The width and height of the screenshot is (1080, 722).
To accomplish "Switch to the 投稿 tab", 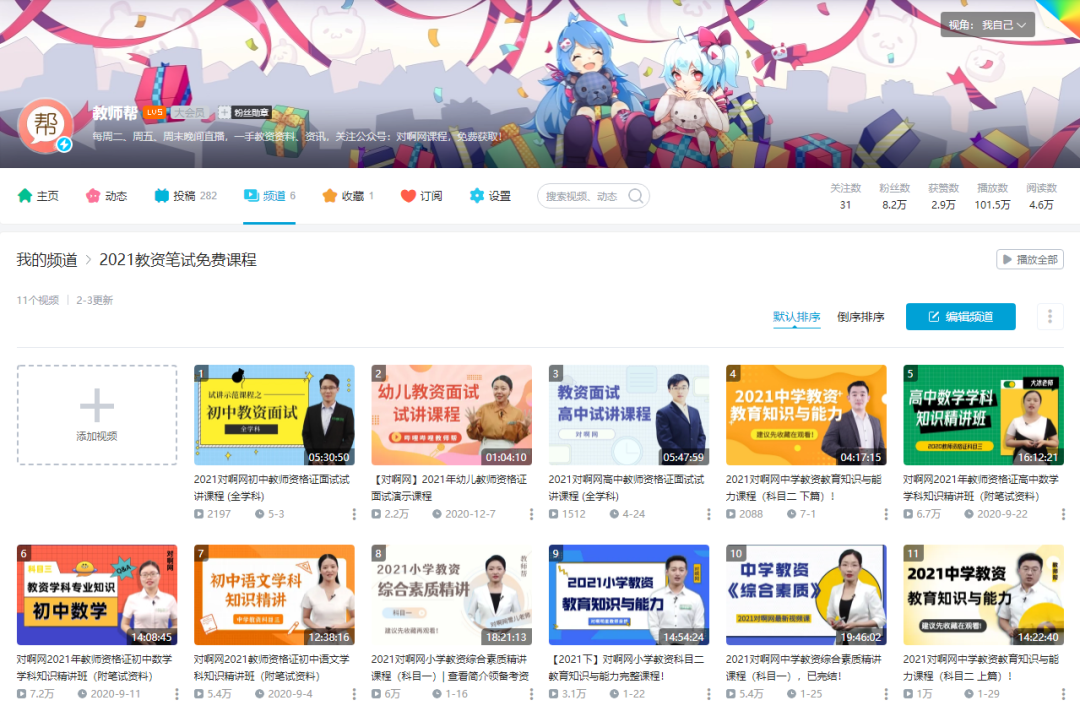I will (x=185, y=196).
